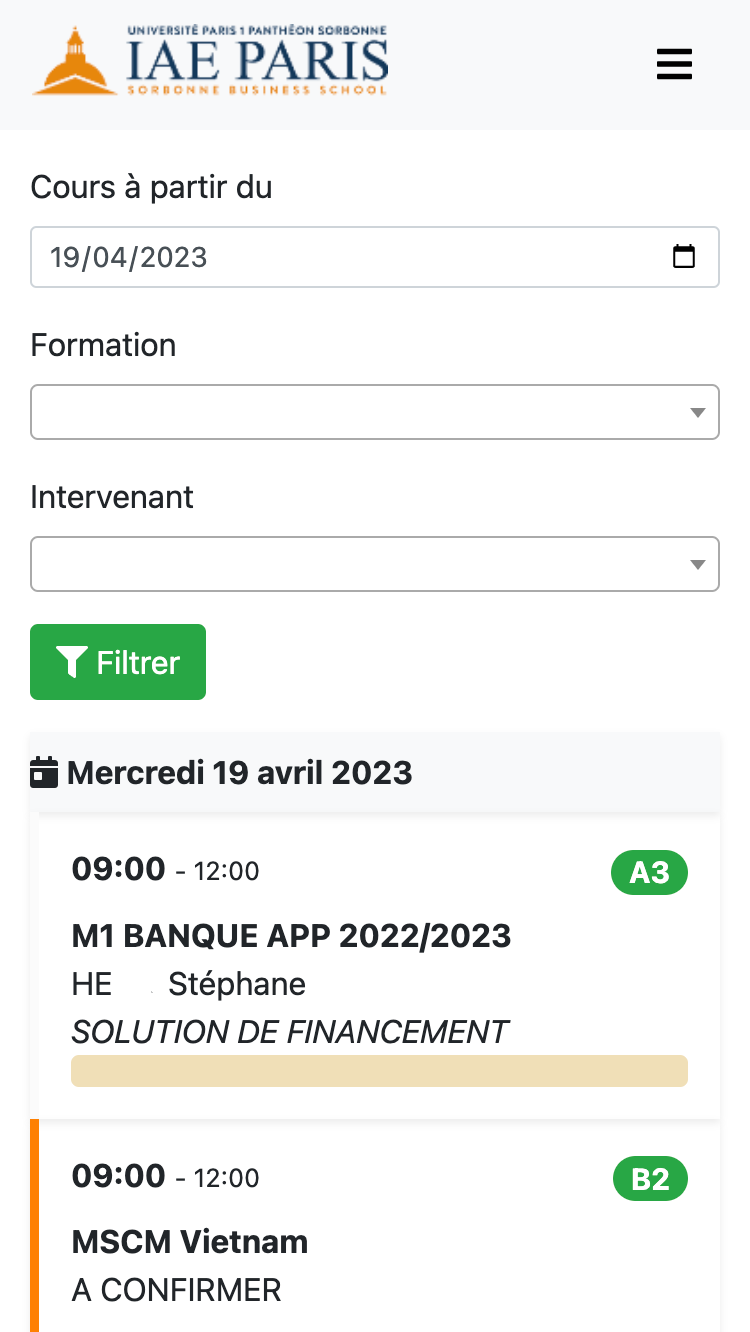Click the SOLUTION DE FINANCEMENT course title

click(x=290, y=1031)
